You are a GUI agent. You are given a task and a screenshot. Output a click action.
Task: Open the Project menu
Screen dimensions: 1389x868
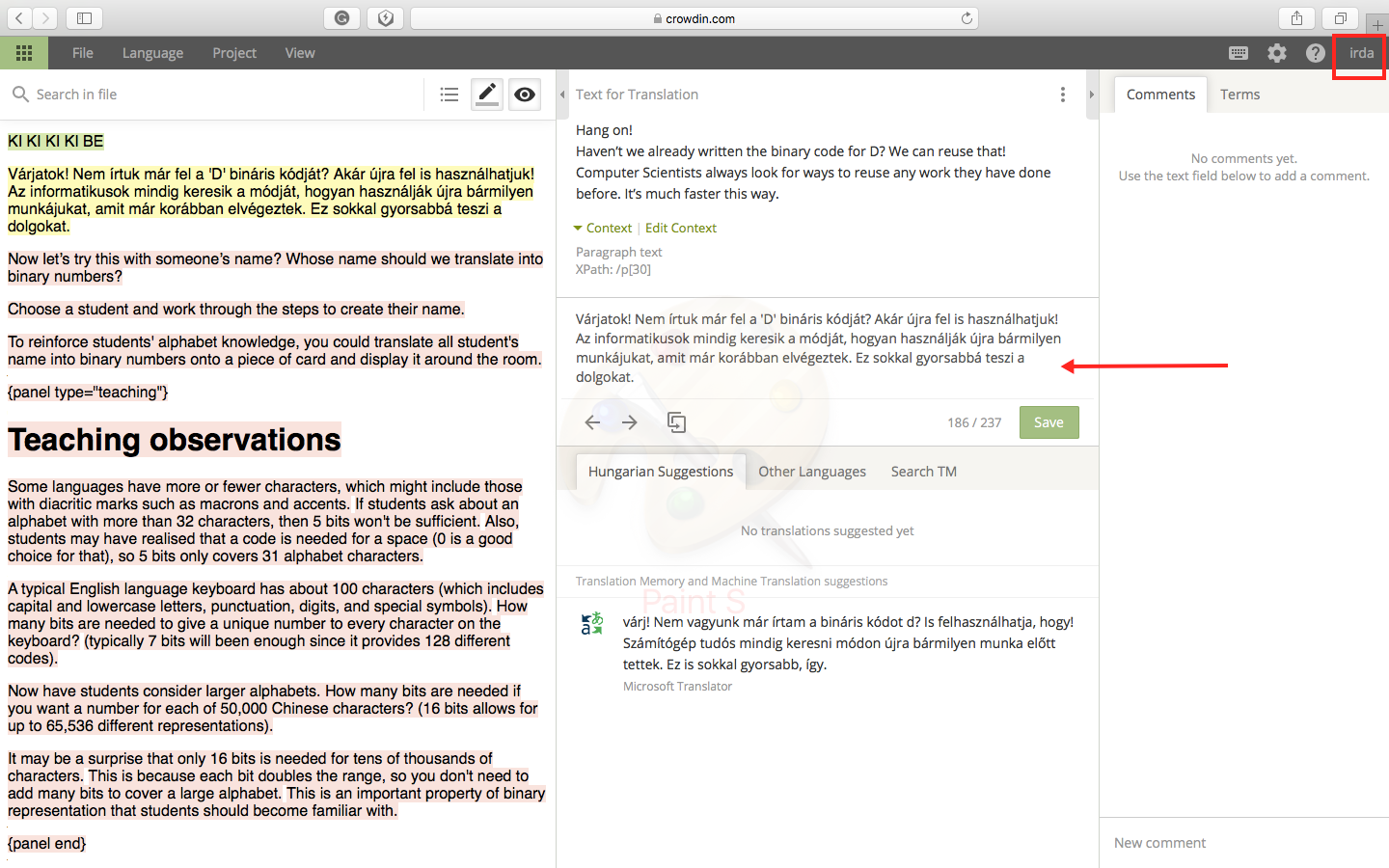[234, 53]
